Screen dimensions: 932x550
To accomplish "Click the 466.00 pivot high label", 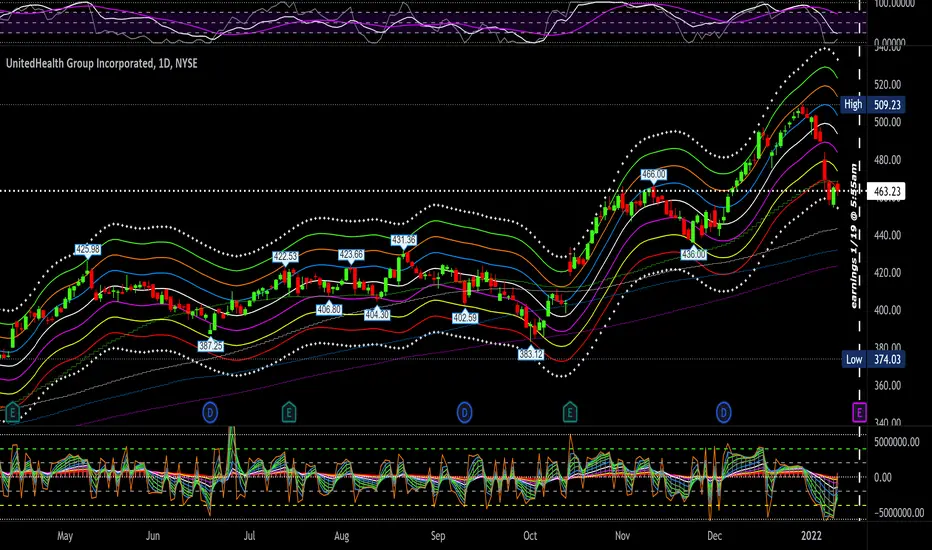I will pos(653,174).
